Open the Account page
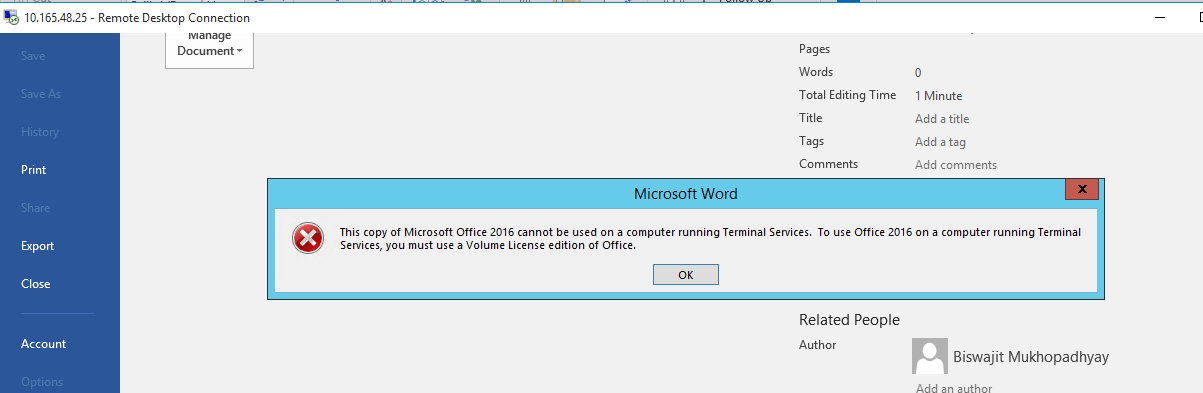 (x=44, y=344)
